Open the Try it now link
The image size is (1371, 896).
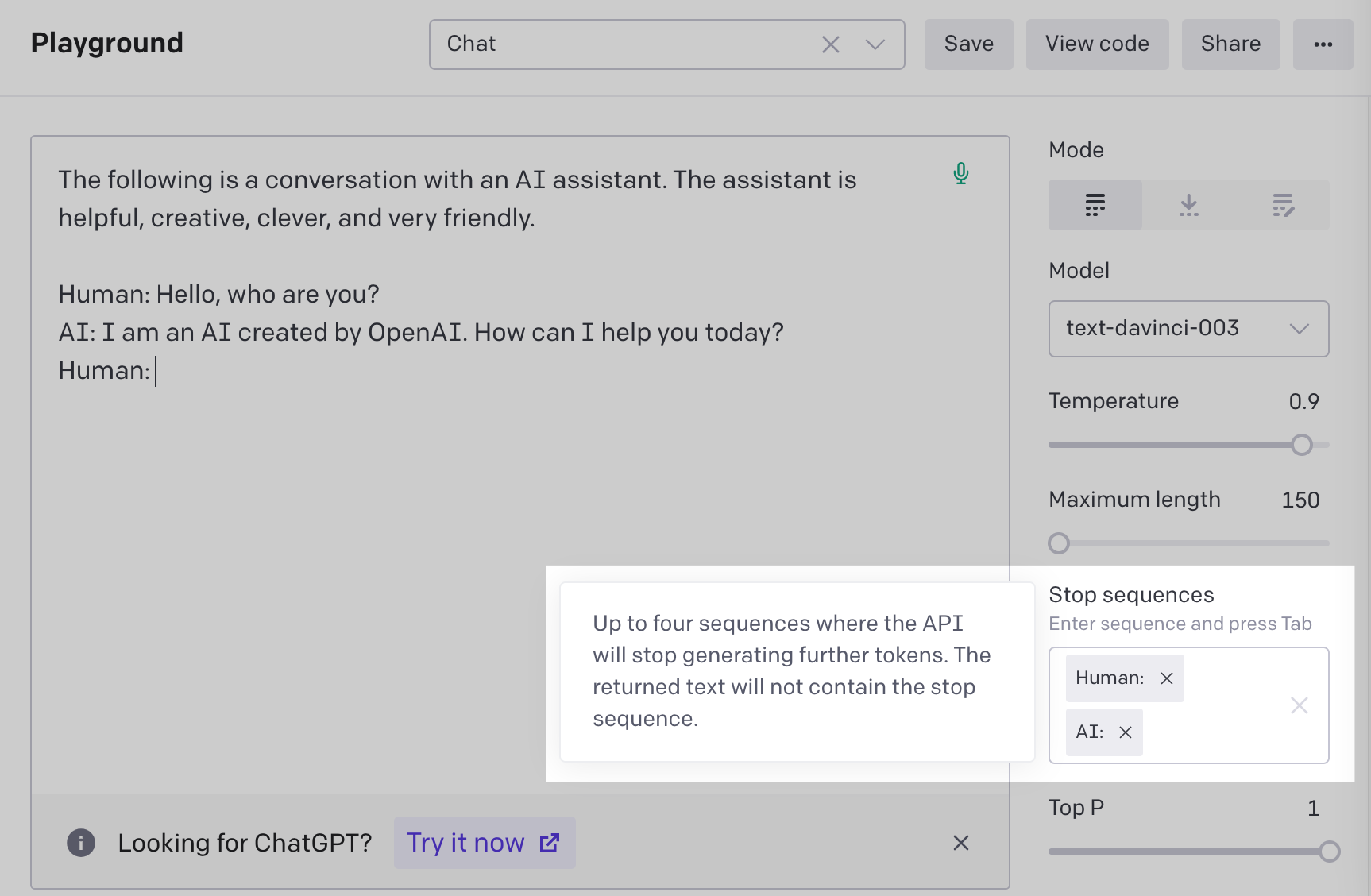(485, 843)
